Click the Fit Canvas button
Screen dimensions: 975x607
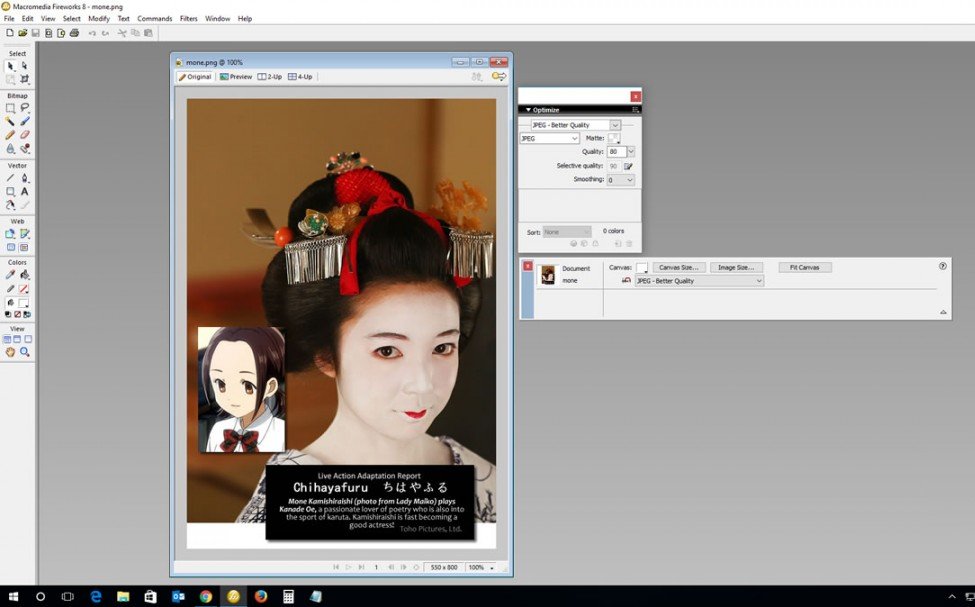(805, 267)
